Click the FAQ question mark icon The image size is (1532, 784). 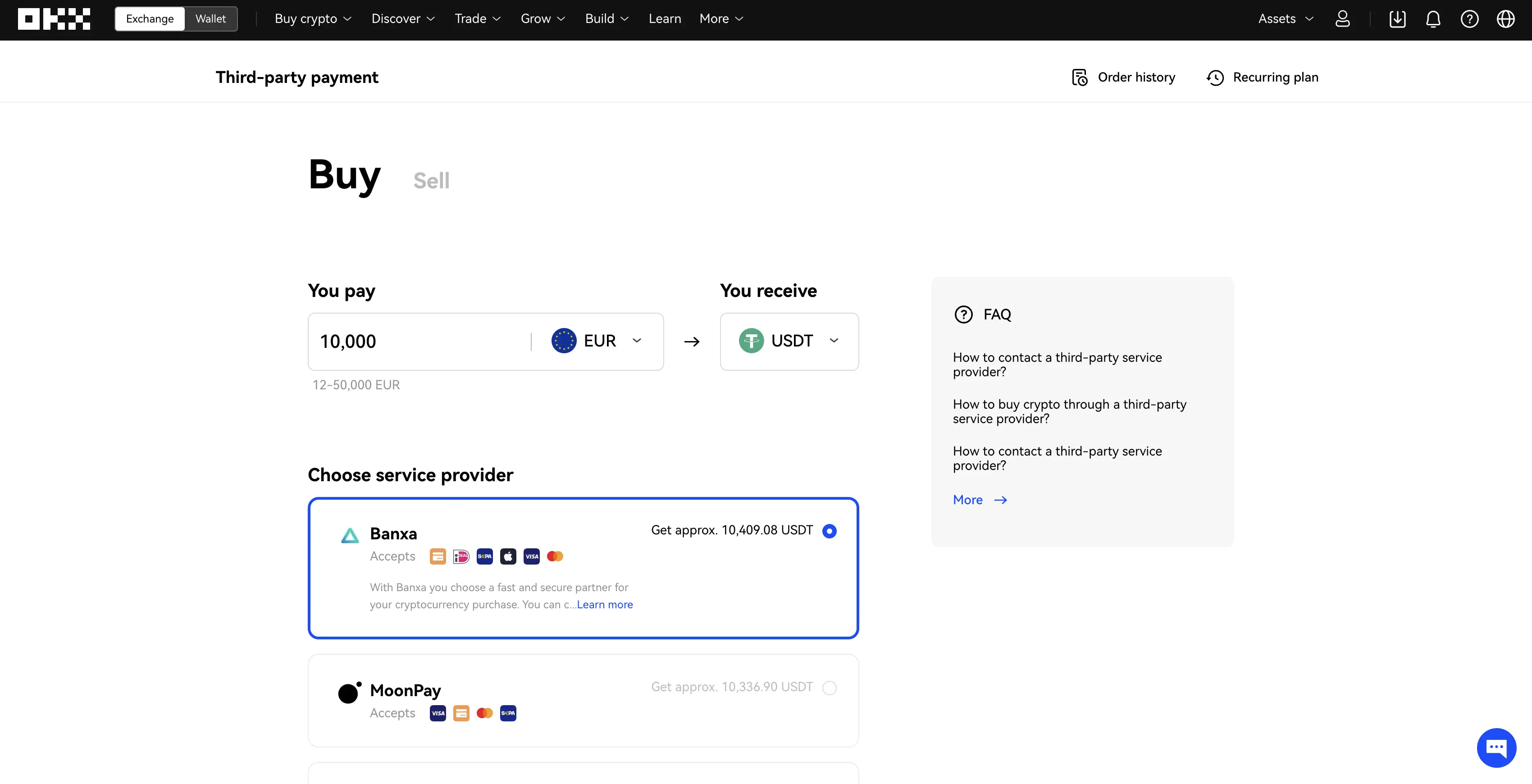click(963, 314)
